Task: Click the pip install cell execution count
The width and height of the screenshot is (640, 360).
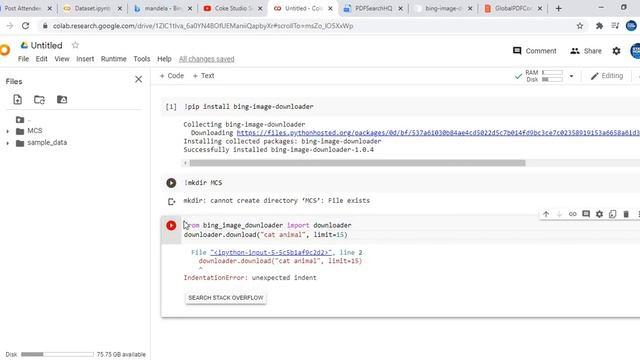Action: point(171,107)
